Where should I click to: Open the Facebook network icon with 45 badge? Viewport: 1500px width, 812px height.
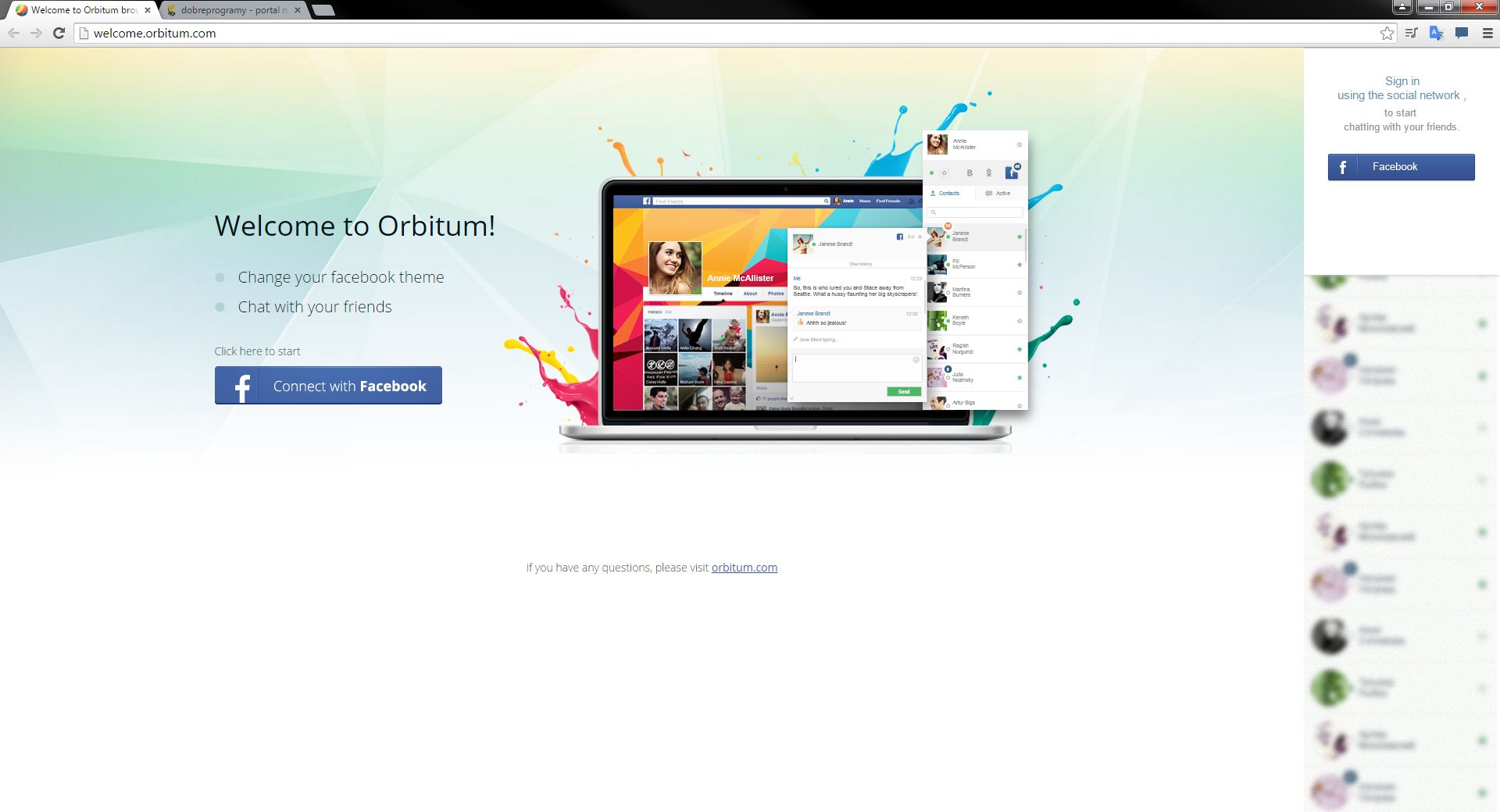tap(1012, 173)
